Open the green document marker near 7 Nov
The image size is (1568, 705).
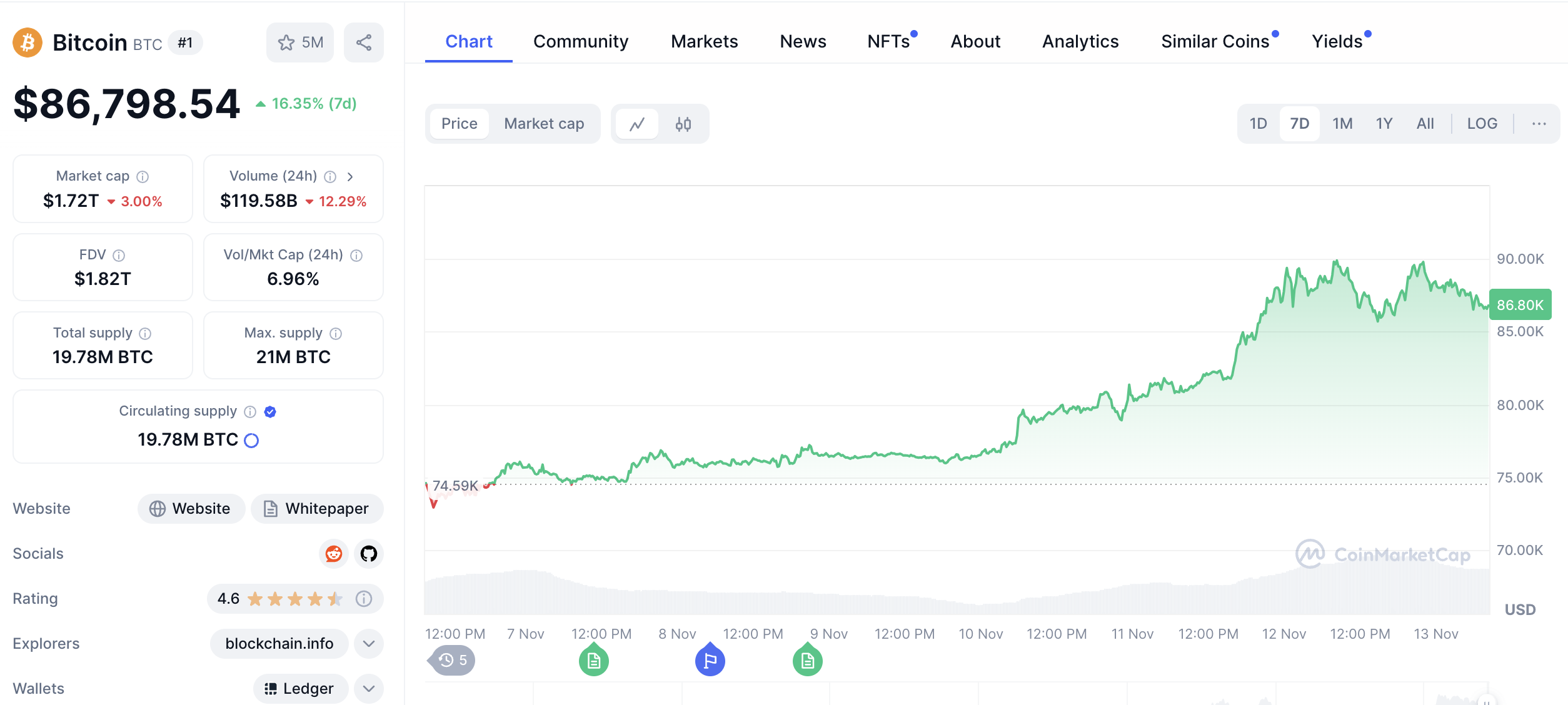[x=594, y=660]
